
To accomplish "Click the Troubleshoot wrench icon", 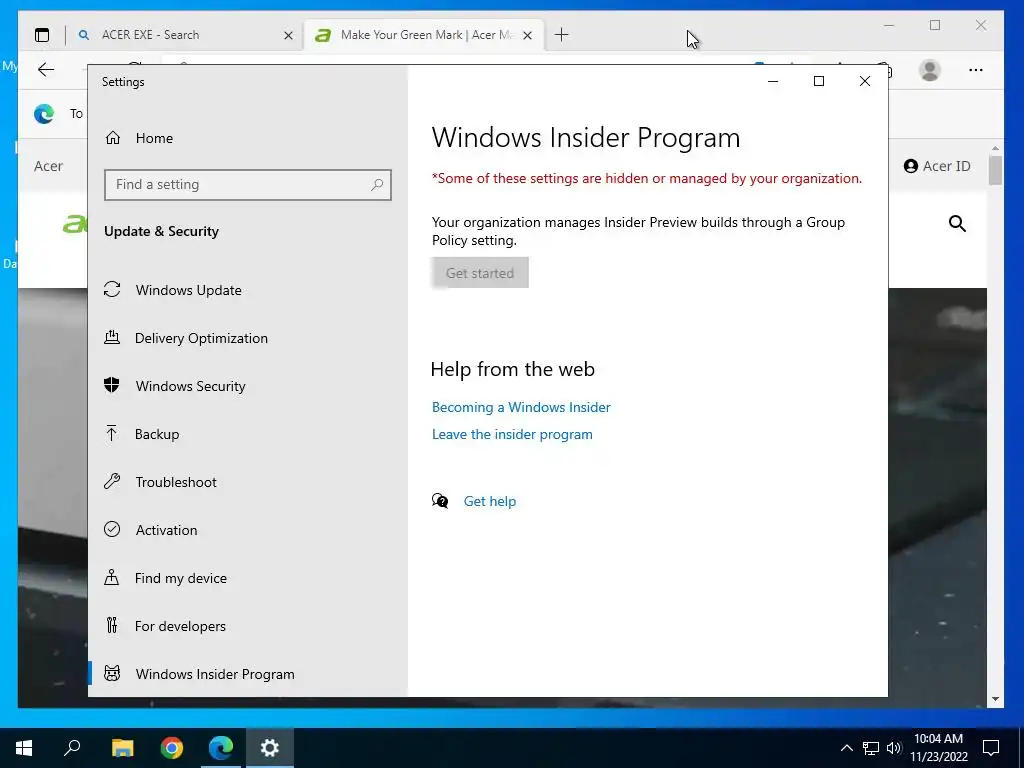I will [x=112, y=481].
